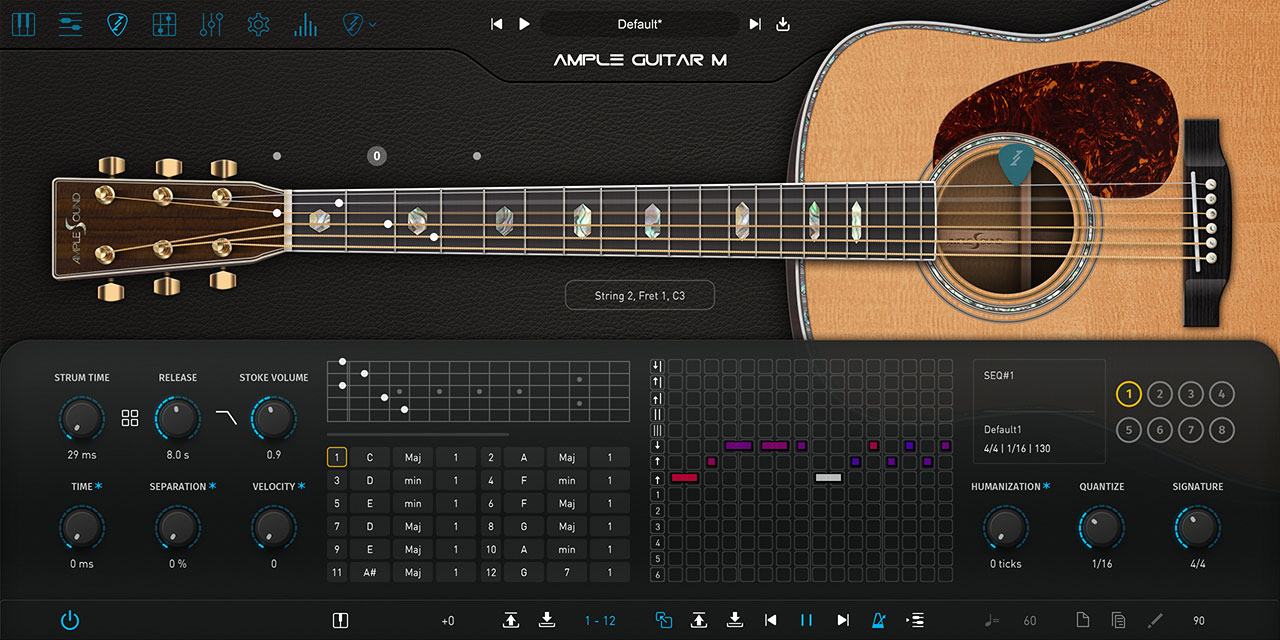Select sequence slot 3
The width and height of the screenshot is (1280, 640).
click(1190, 394)
